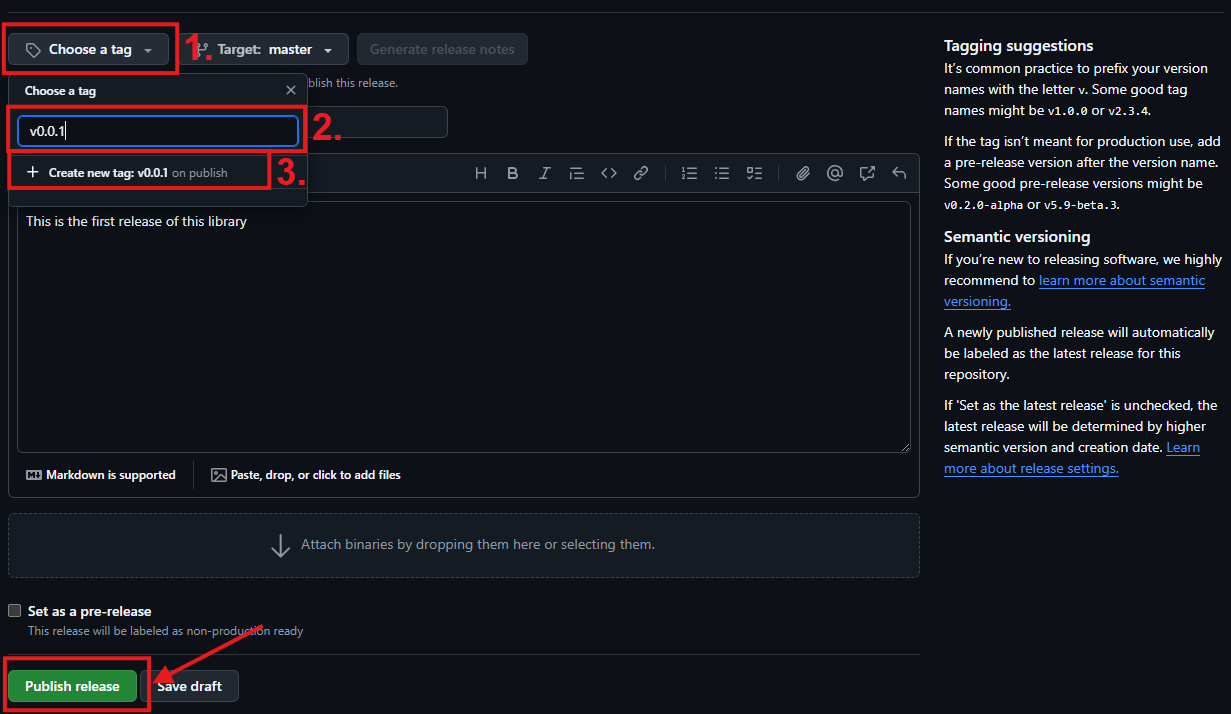Click the Save draft button
This screenshot has width=1231, height=714.
[189, 686]
